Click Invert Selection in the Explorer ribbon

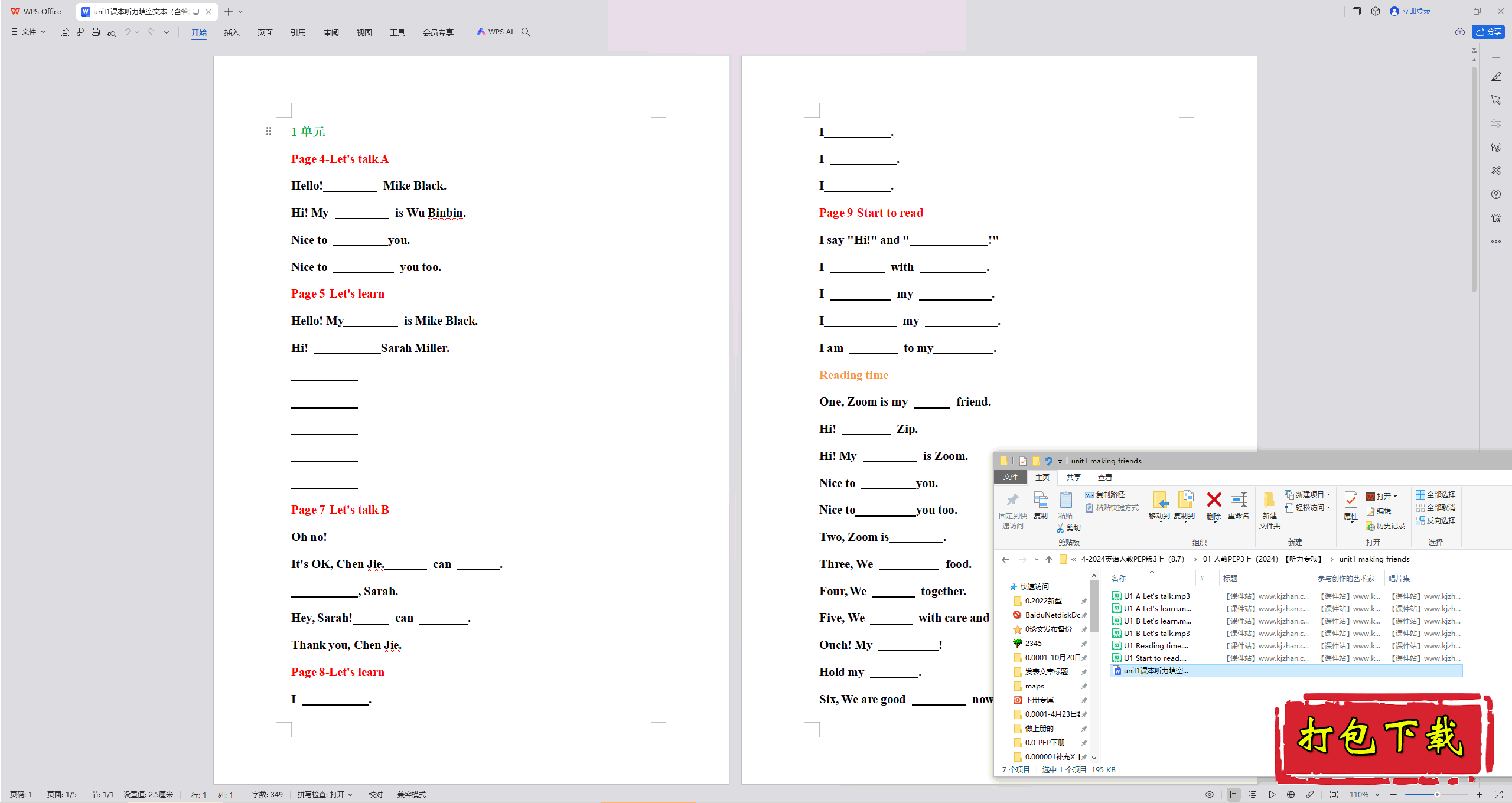1435,521
